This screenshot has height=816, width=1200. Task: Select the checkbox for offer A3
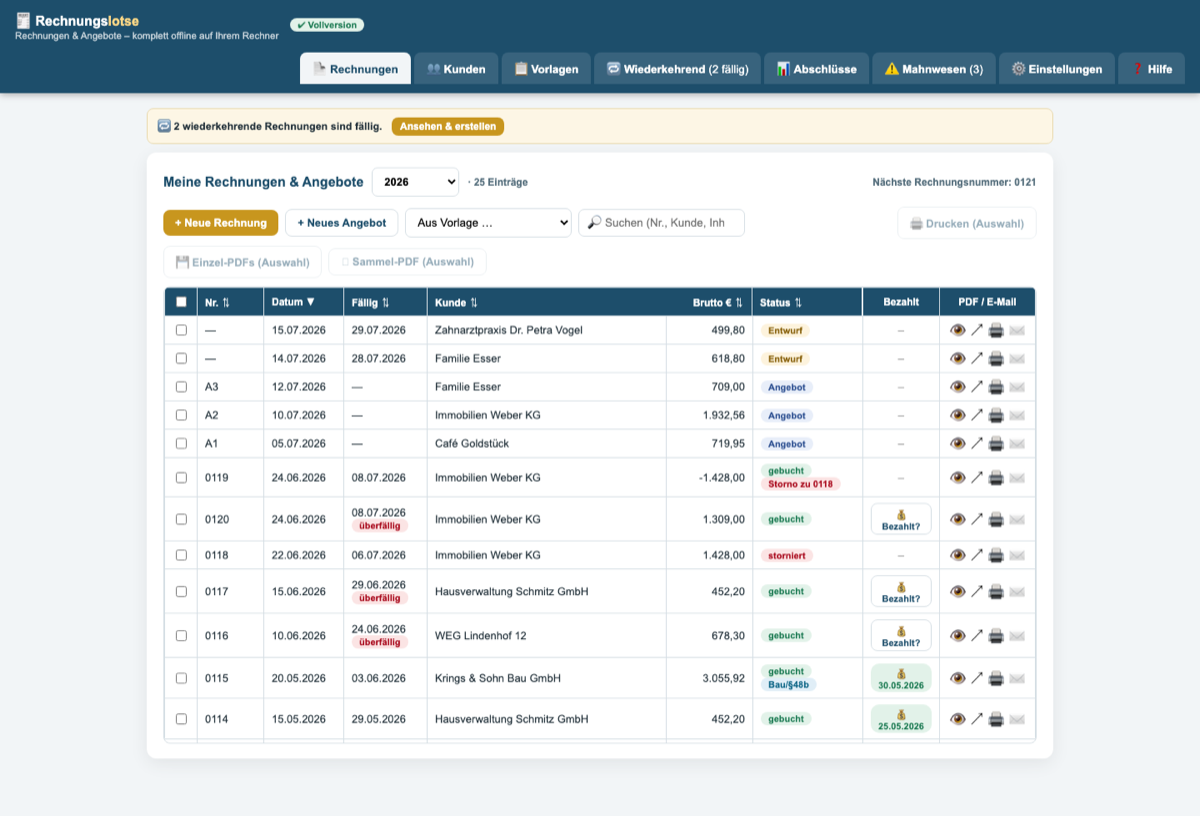(181, 387)
